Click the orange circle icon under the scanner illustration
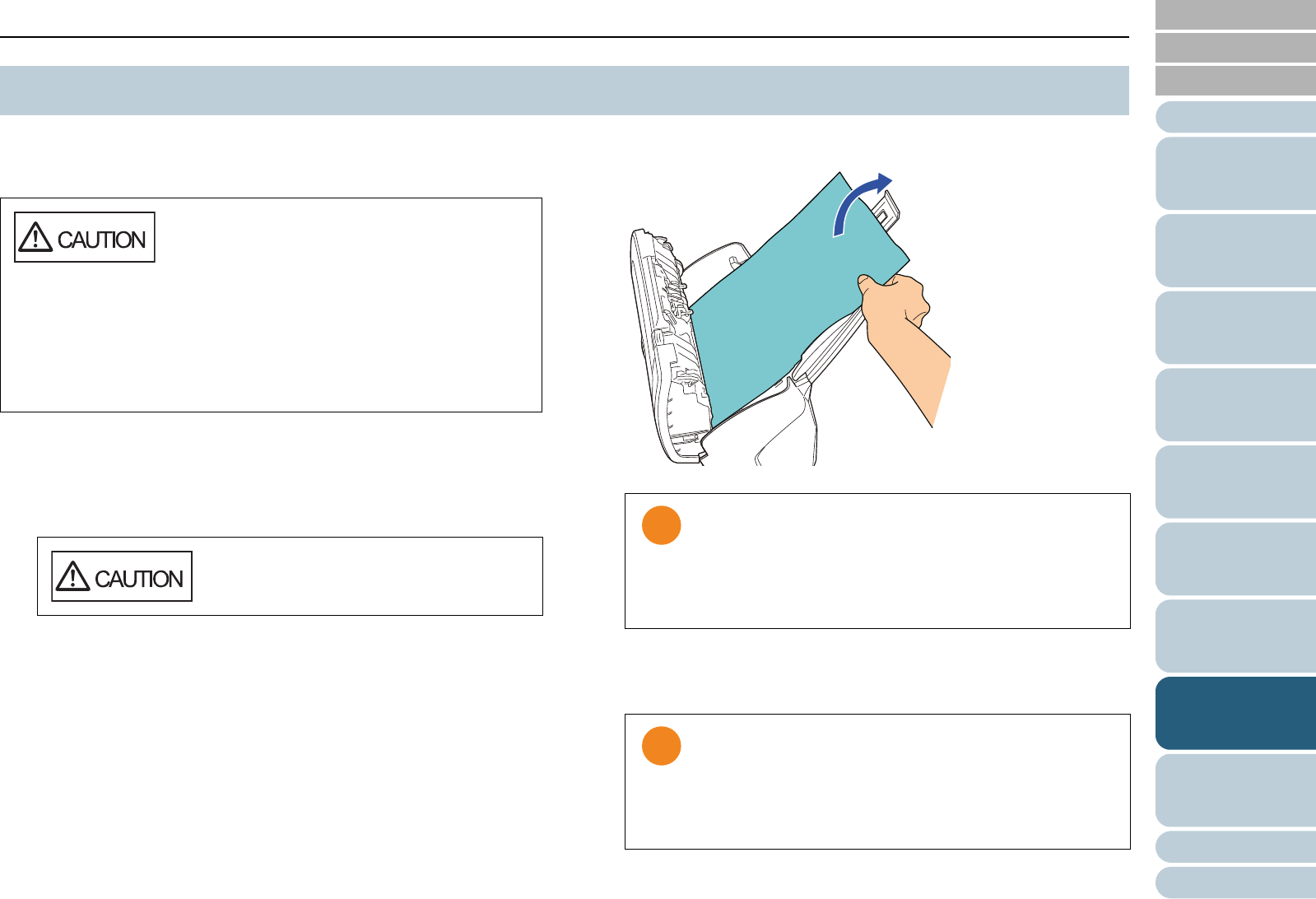 tap(661, 525)
